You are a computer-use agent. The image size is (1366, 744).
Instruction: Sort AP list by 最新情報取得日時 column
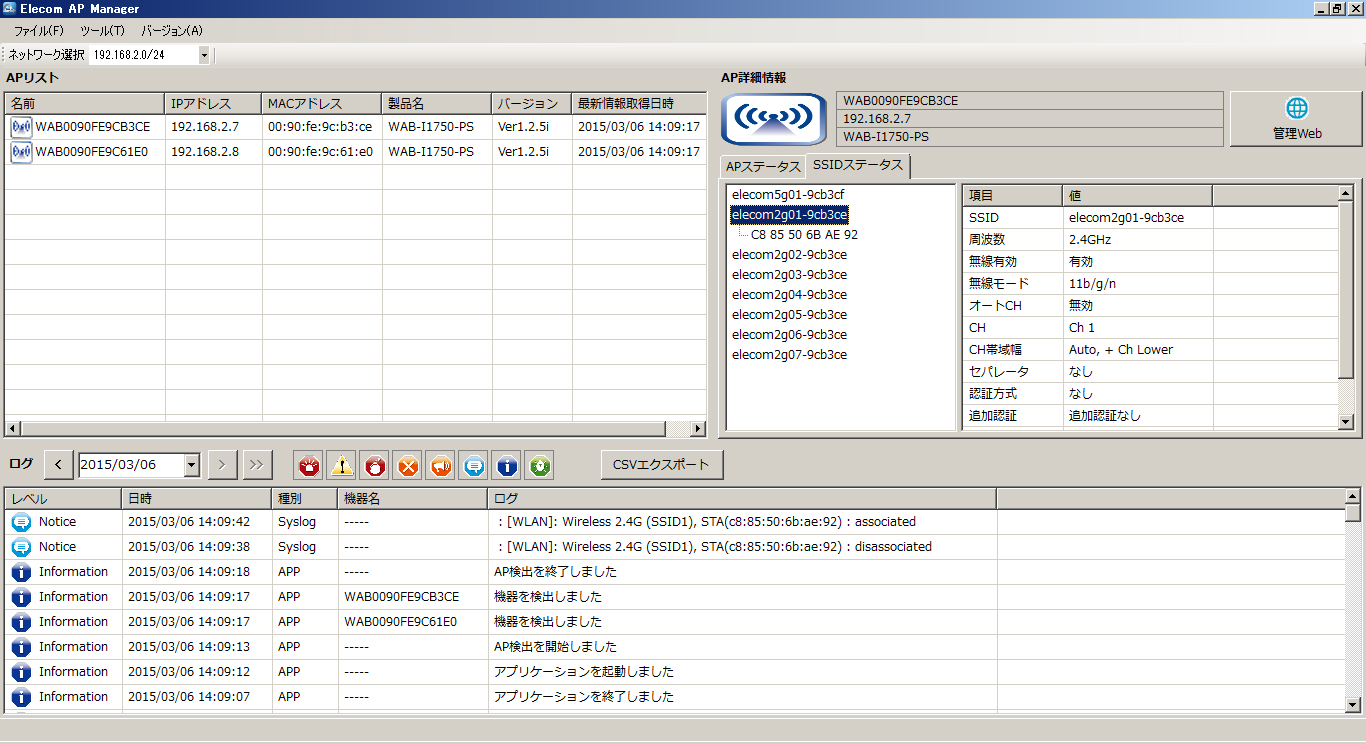coord(639,104)
